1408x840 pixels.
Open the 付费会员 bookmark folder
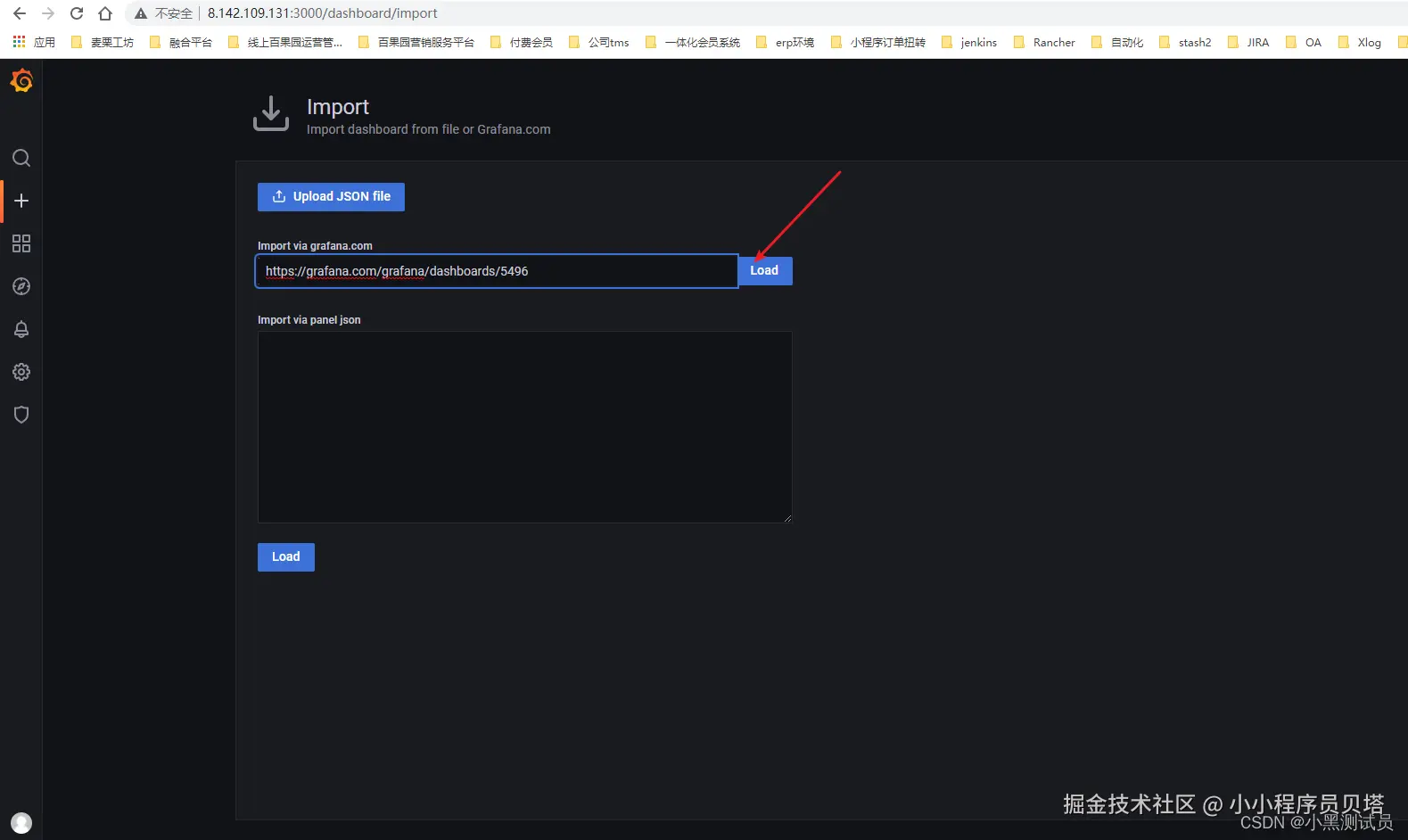coord(522,42)
